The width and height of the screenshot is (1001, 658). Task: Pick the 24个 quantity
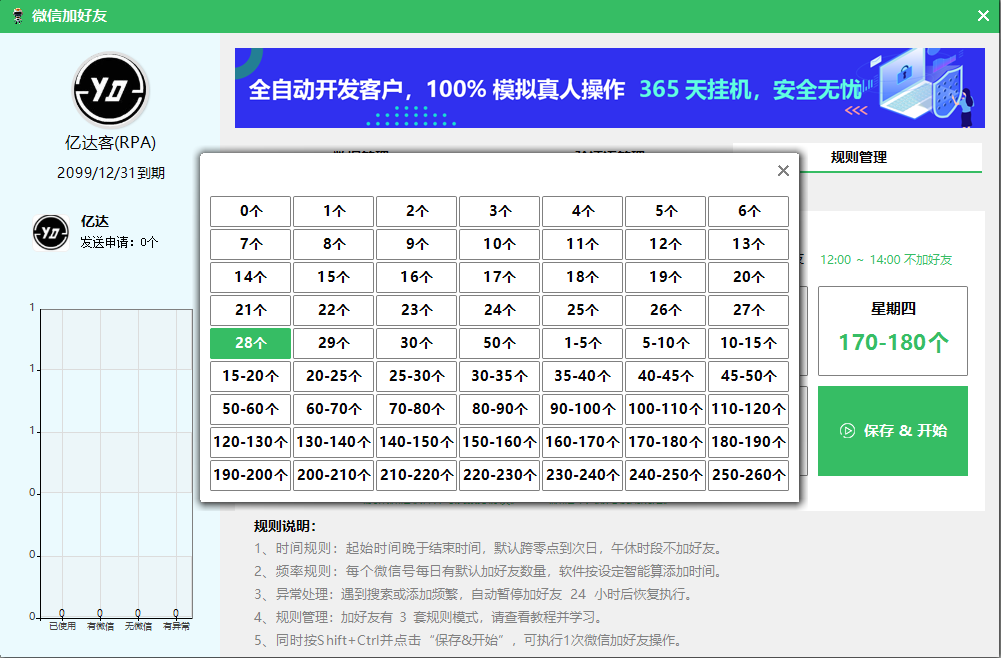[x=499, y=310]
